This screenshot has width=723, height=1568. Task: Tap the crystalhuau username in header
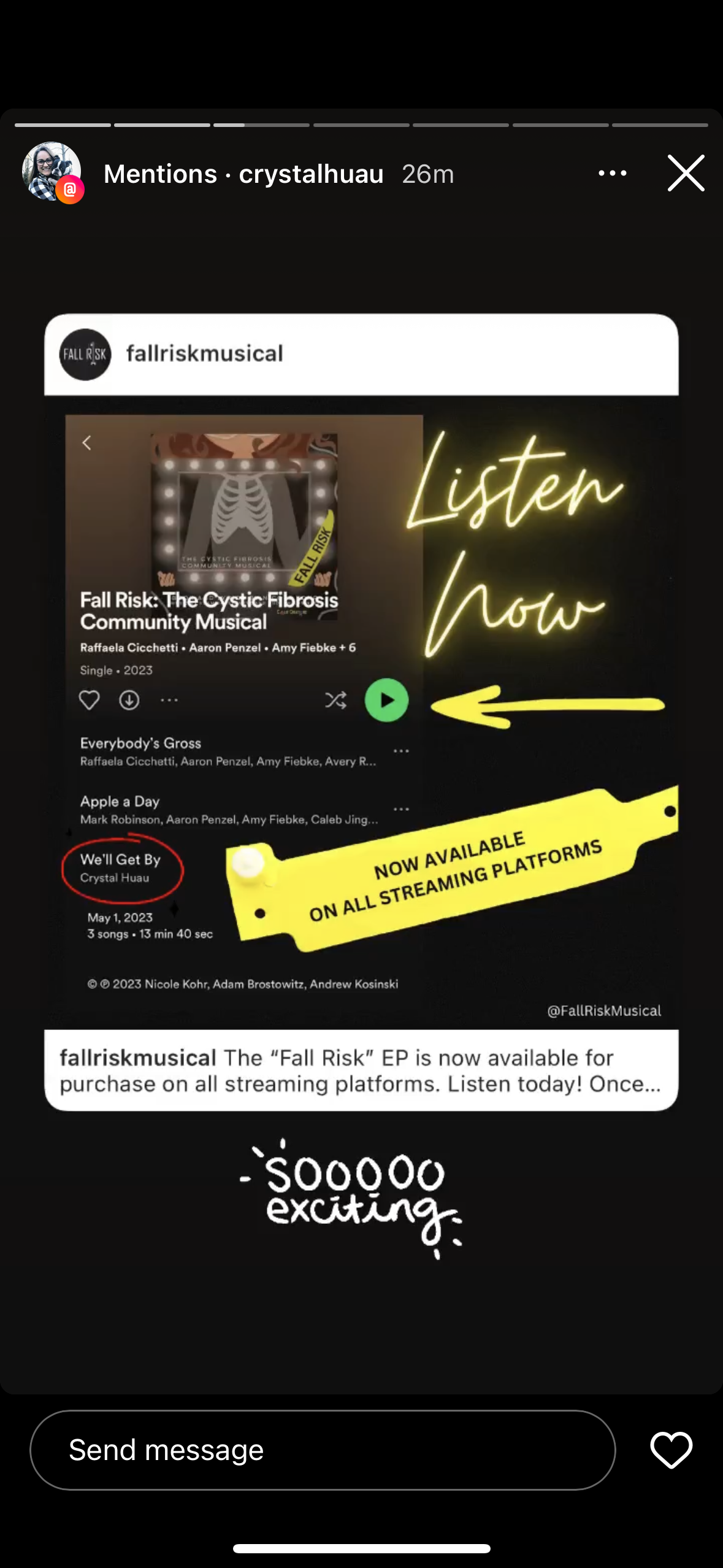[311, 174]
